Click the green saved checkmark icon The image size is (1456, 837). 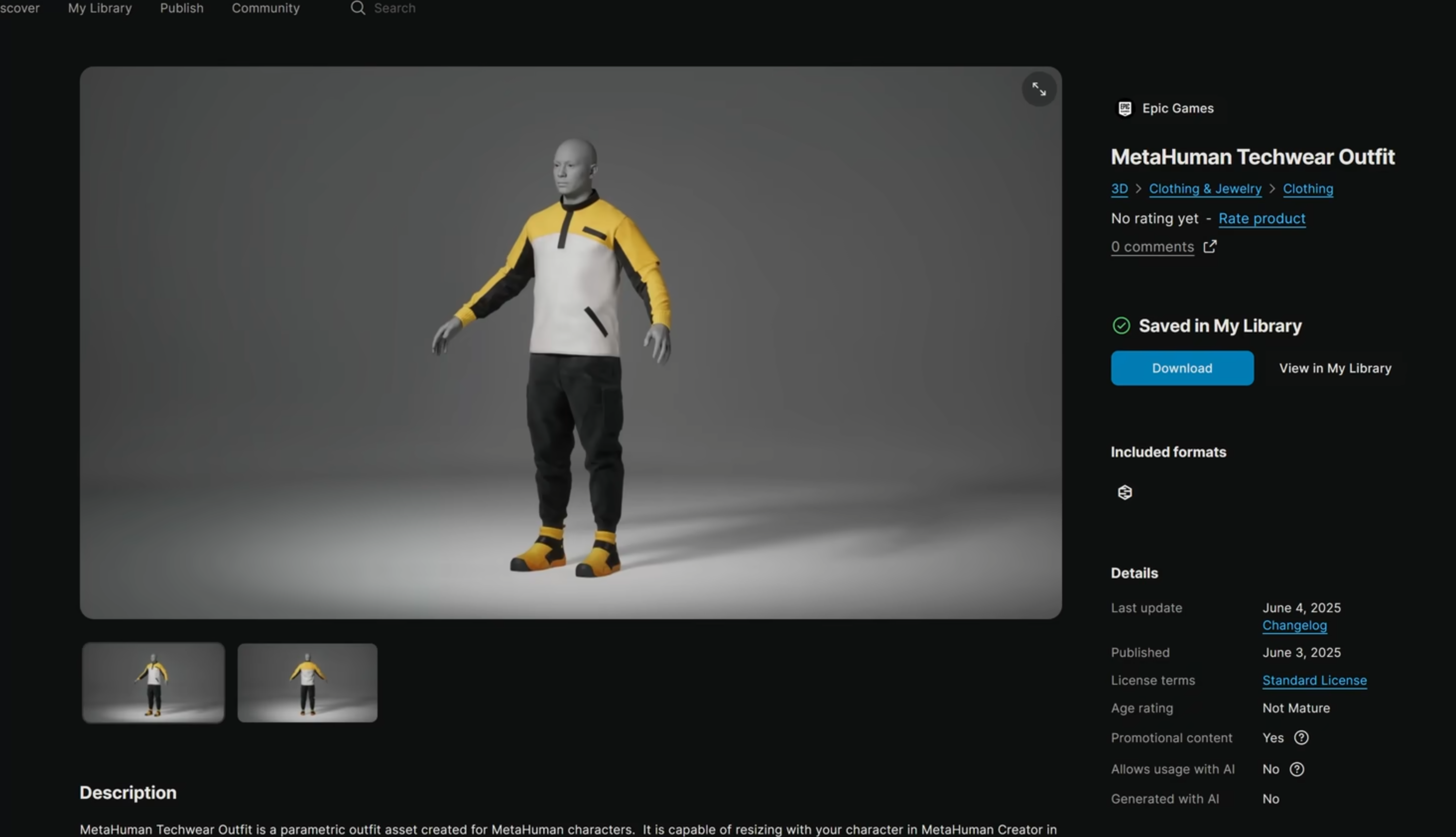pyautogui.click(x=1121, y=326)
